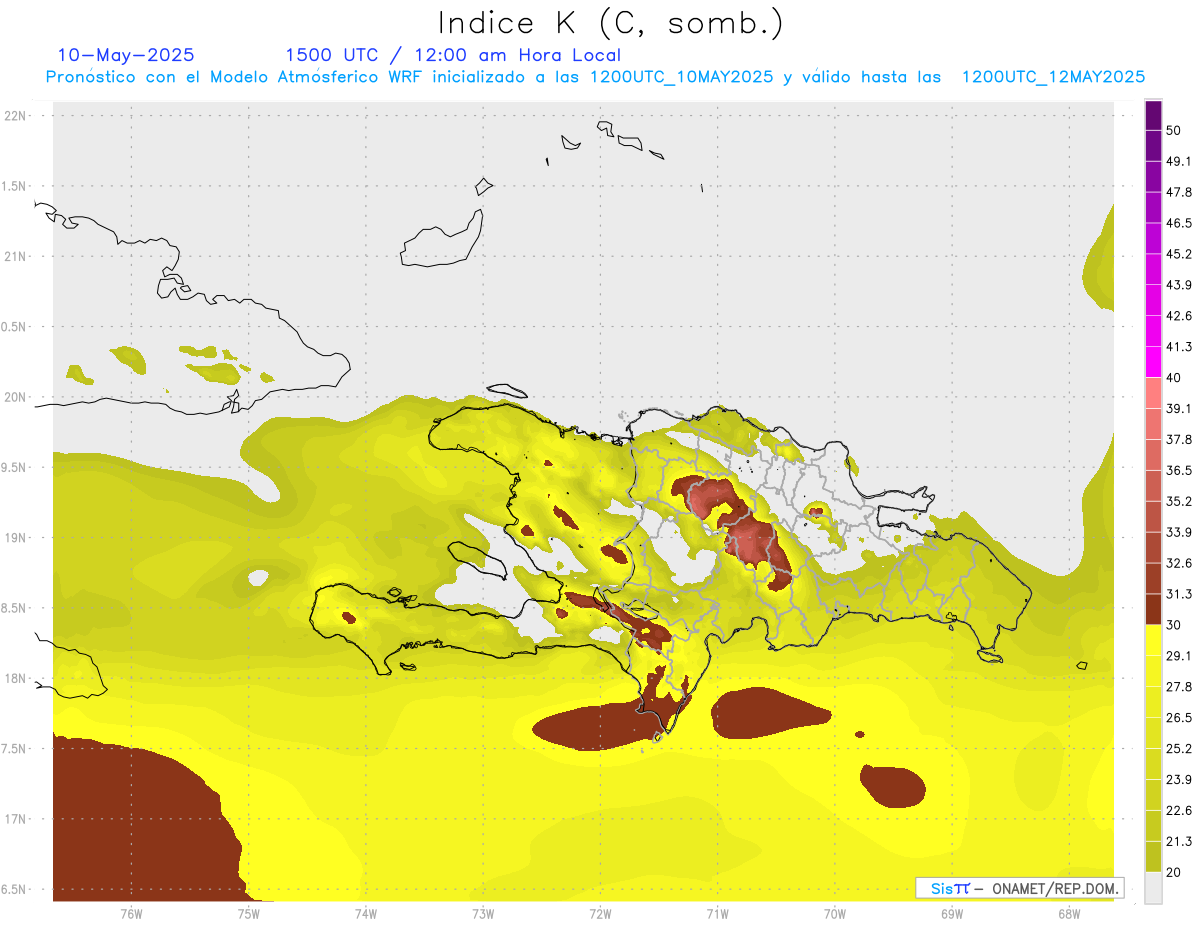
Task: Click the '31.3' colorbar value
Action: point(1179,594)
